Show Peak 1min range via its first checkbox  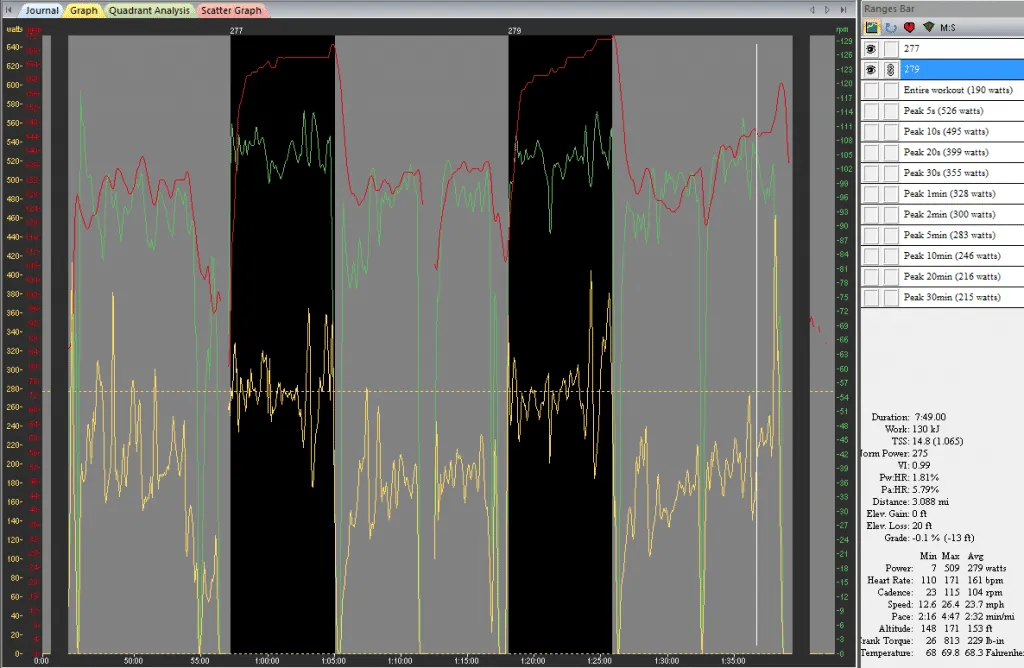871,194
